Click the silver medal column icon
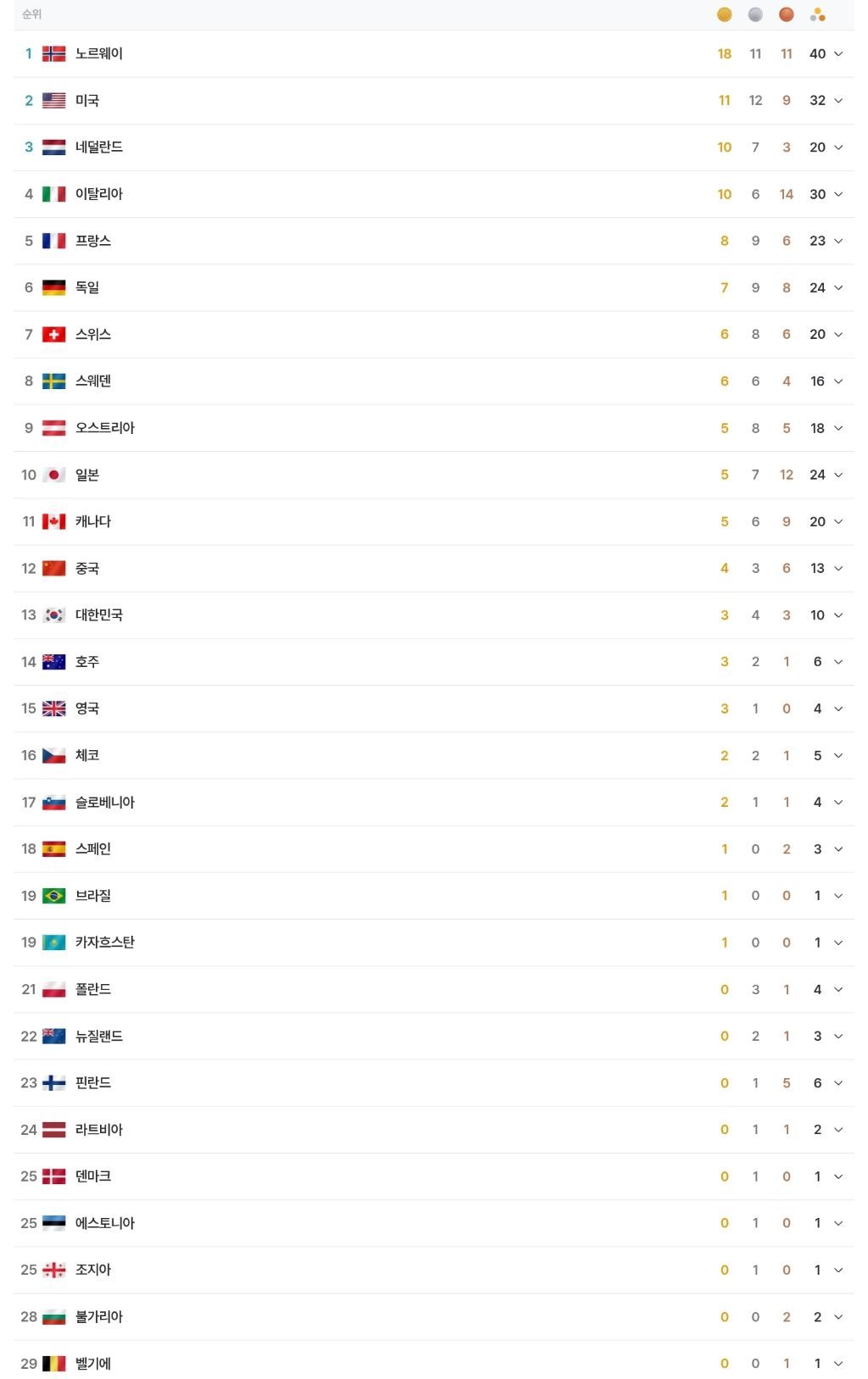Viewport: 868px width, 1379px height. click(x=755, y=14)
